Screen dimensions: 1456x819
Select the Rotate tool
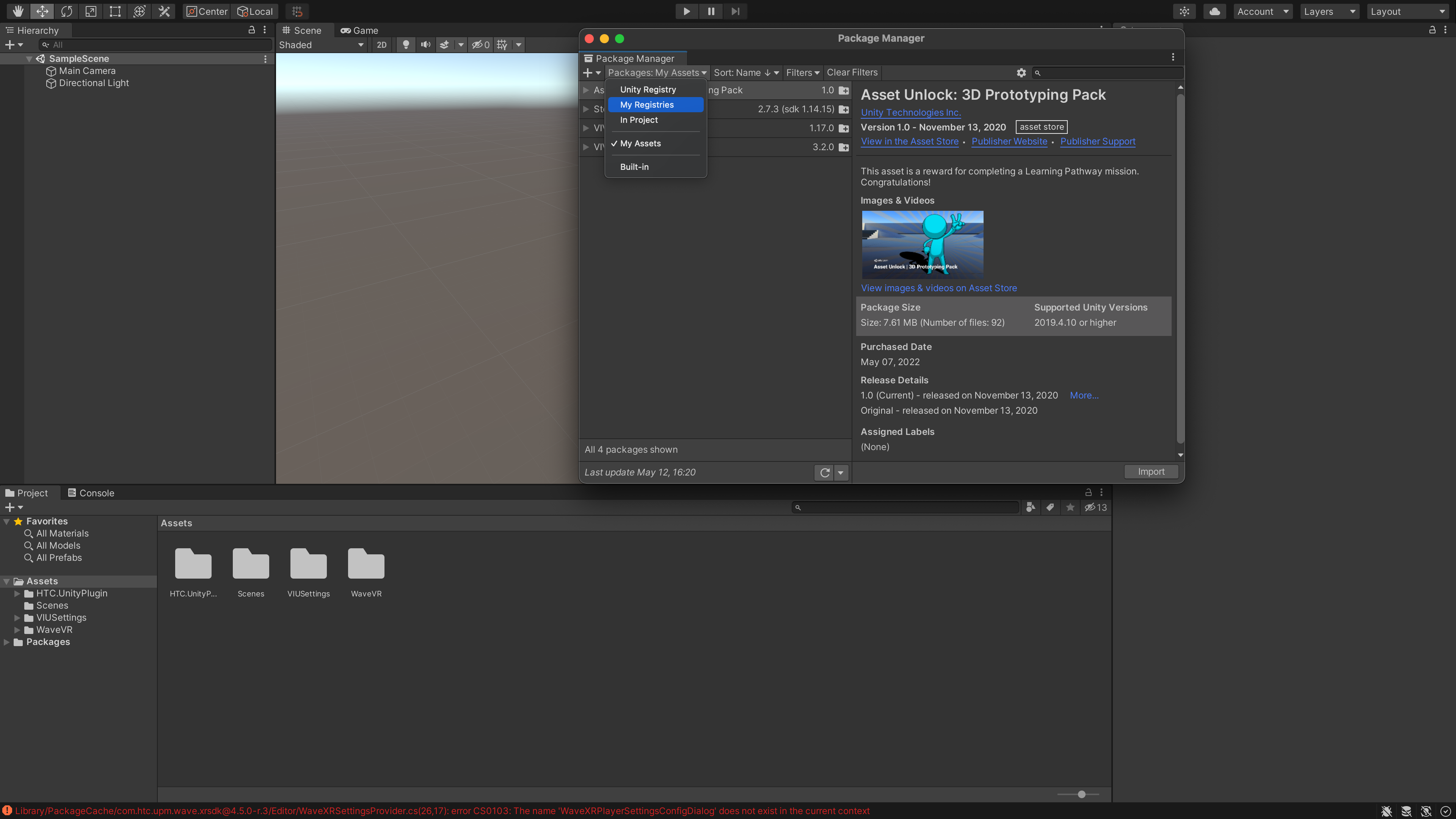tap(66, 11)
